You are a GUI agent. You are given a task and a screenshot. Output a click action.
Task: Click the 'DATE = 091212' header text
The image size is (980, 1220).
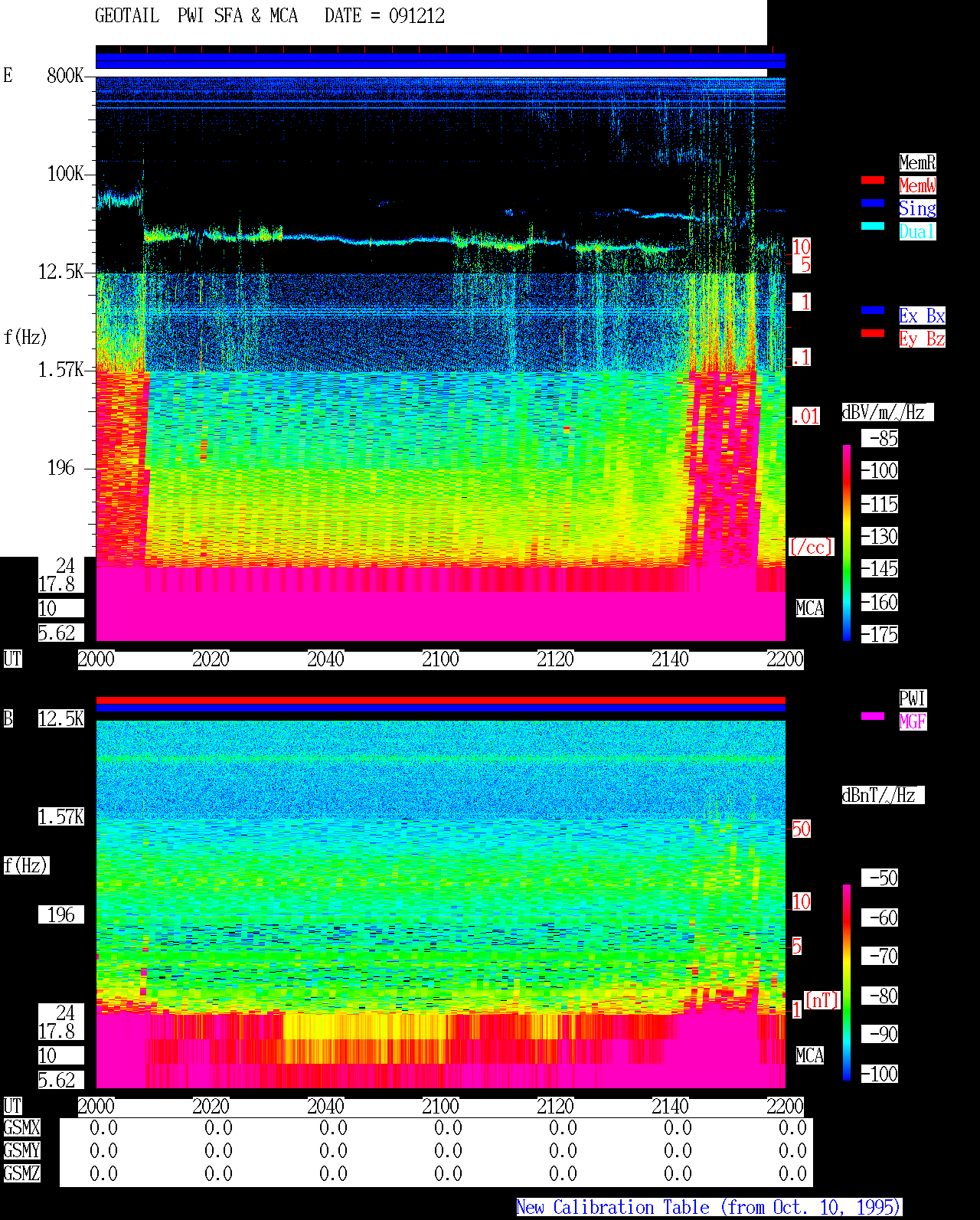(x=384, y=16)
